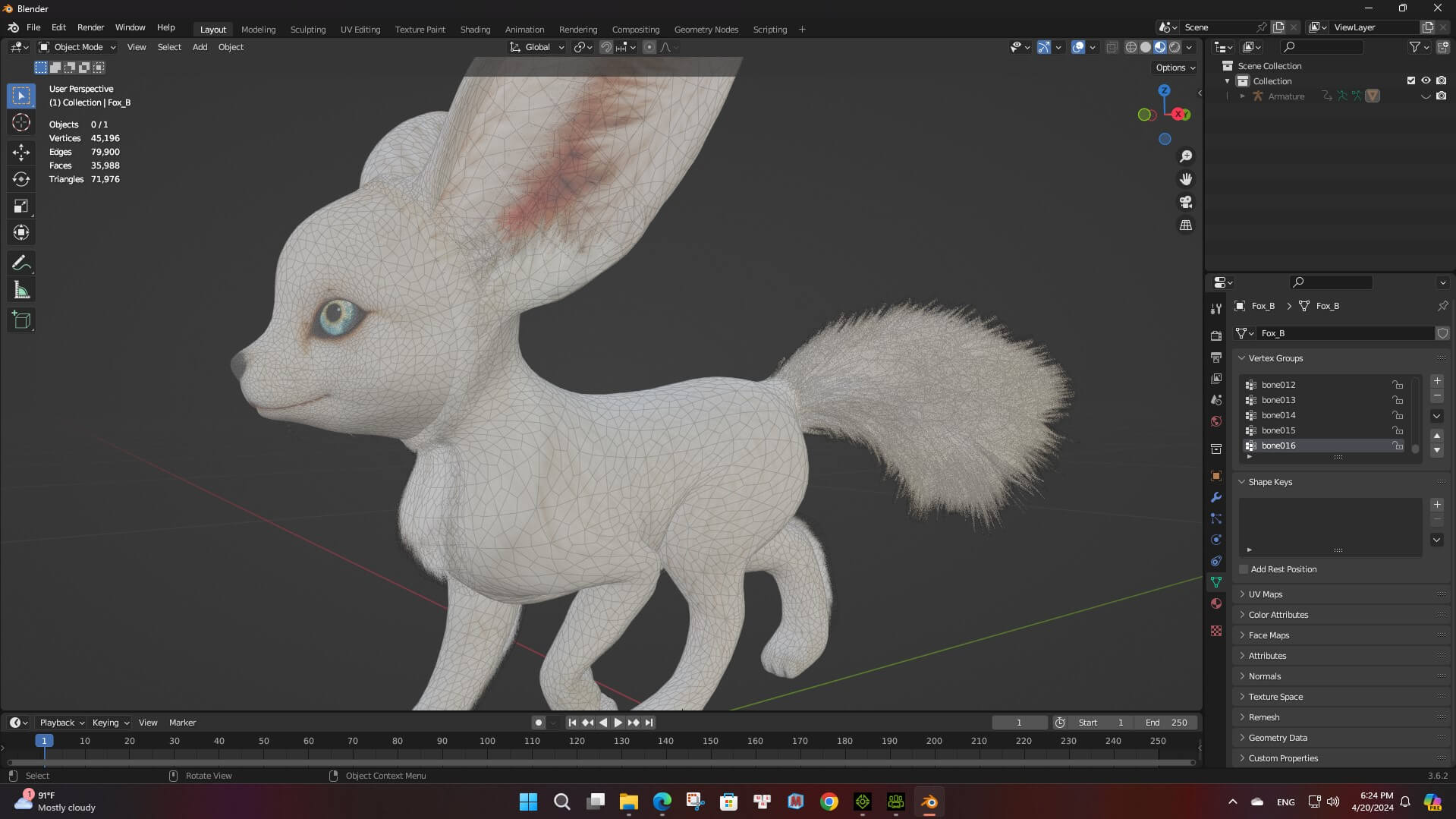
Task: Activate the Scale tool
Action: coord(21,206)
